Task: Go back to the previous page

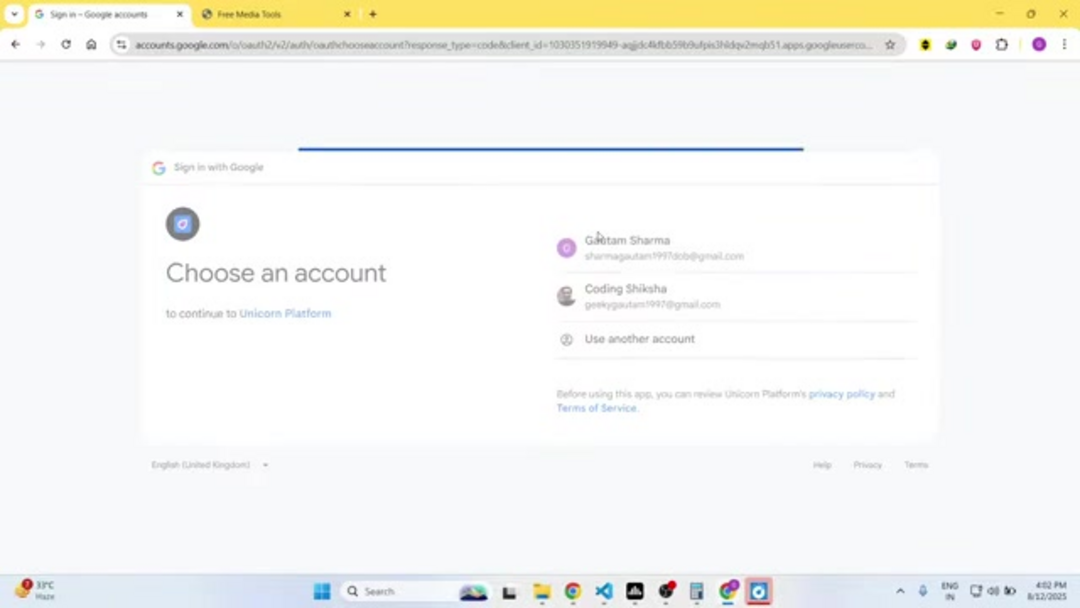Action: [15, 44]
